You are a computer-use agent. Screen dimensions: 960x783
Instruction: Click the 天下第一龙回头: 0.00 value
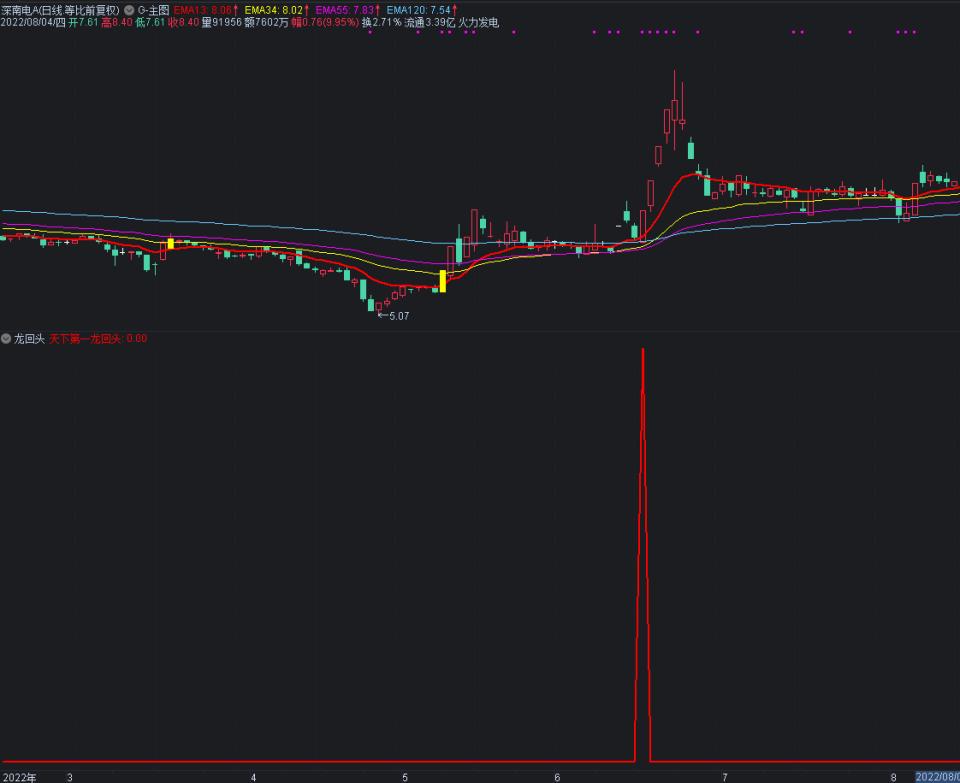(x=98, y=339)
